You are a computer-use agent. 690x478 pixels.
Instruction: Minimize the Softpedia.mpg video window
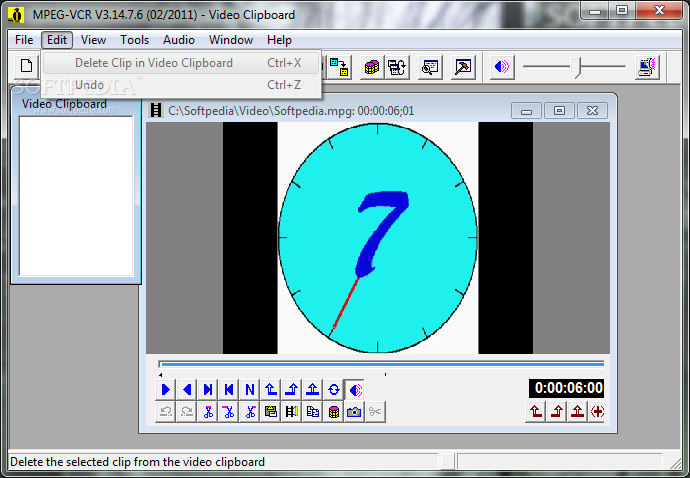[x=526, y=110]
